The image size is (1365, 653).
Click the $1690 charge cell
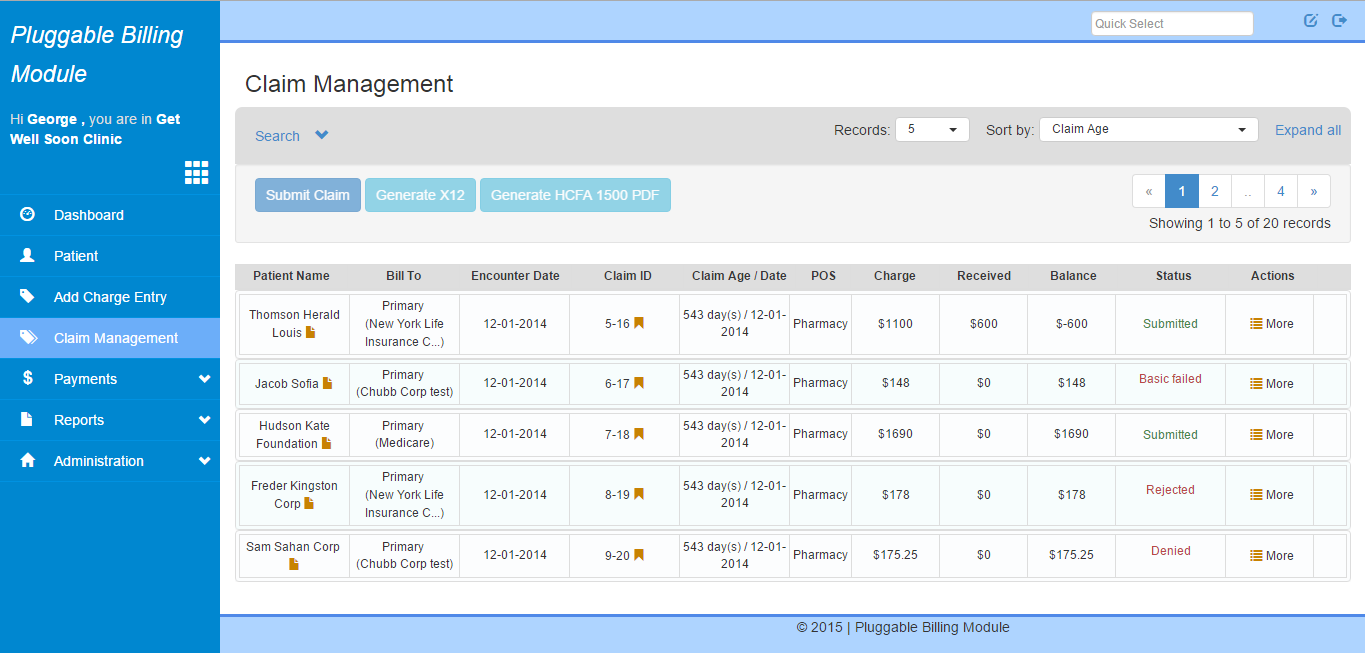[x=895, y=434]
